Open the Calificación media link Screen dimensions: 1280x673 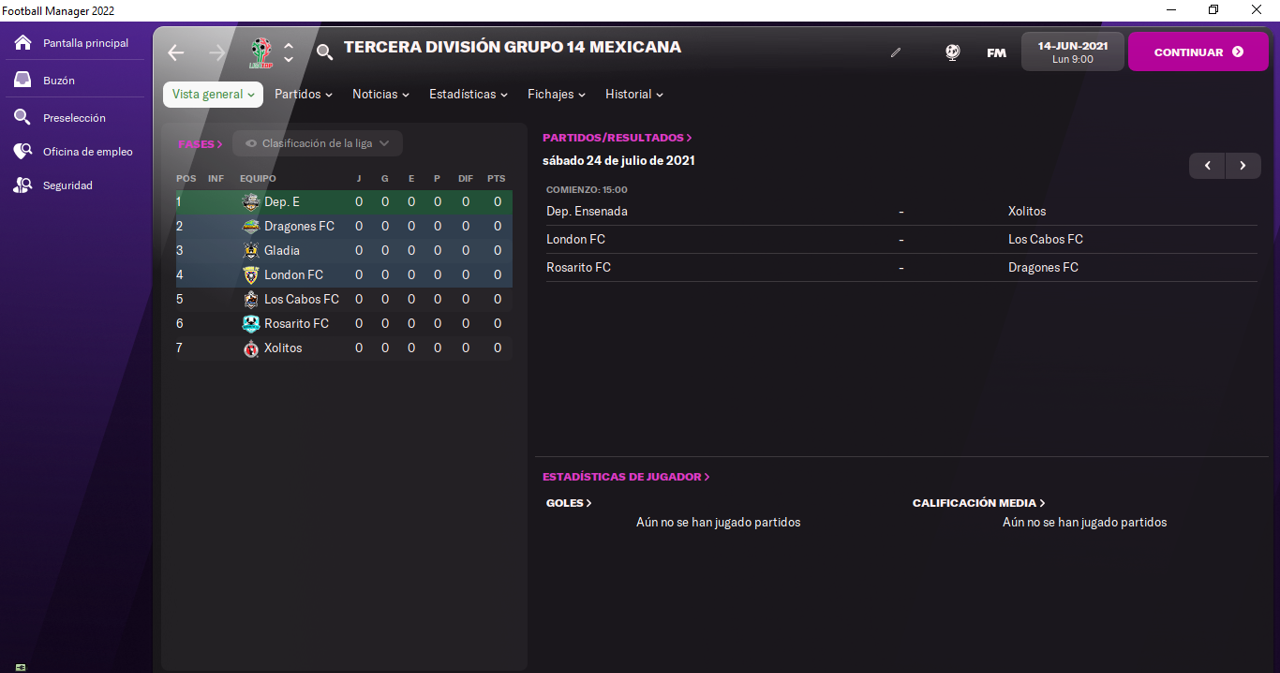(979, 503)
